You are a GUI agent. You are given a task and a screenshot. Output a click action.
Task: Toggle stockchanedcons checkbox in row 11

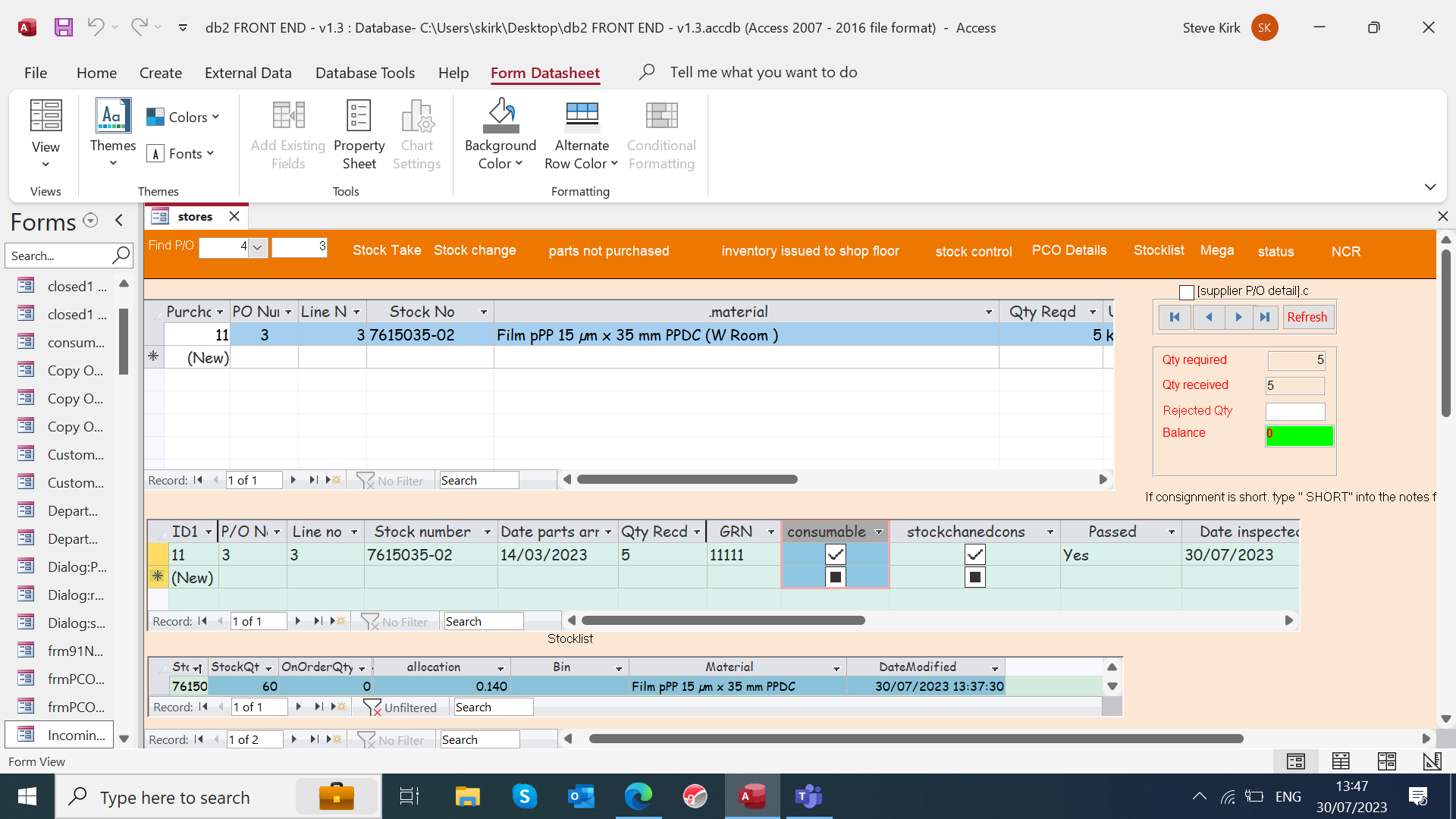click(x=975, y=554)
